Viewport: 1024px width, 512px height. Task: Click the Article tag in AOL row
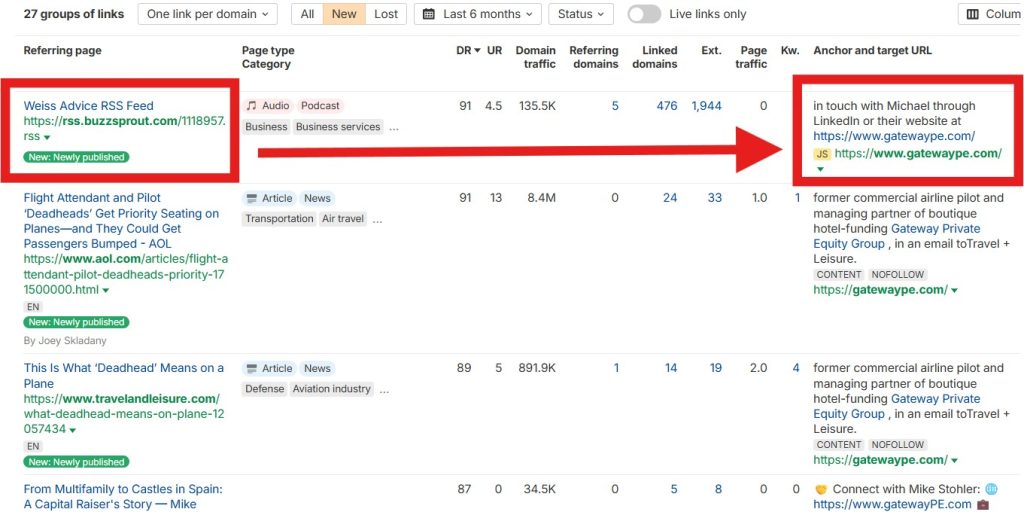[x=270, y=198]
